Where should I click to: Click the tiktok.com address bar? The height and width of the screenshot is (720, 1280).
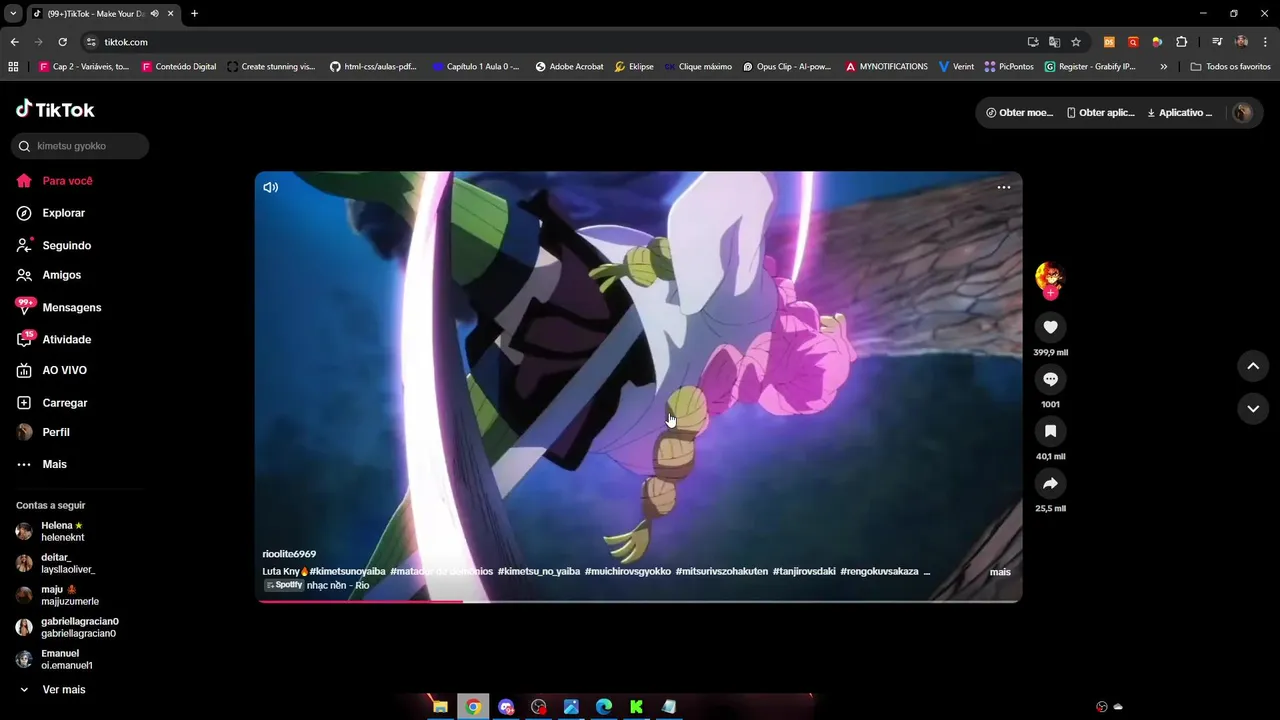pyautogui.click(x=550, y=42)
